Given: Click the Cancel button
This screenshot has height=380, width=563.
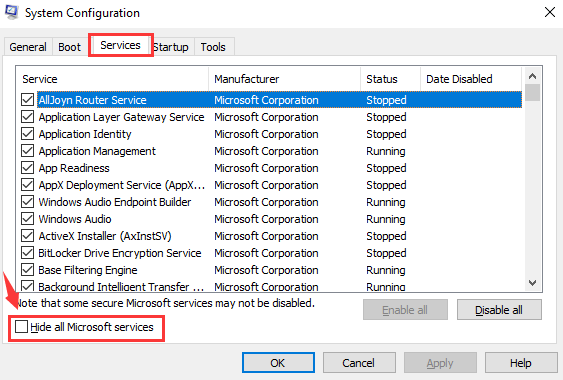Looking at the screenshot, I should tap(359, 363).
